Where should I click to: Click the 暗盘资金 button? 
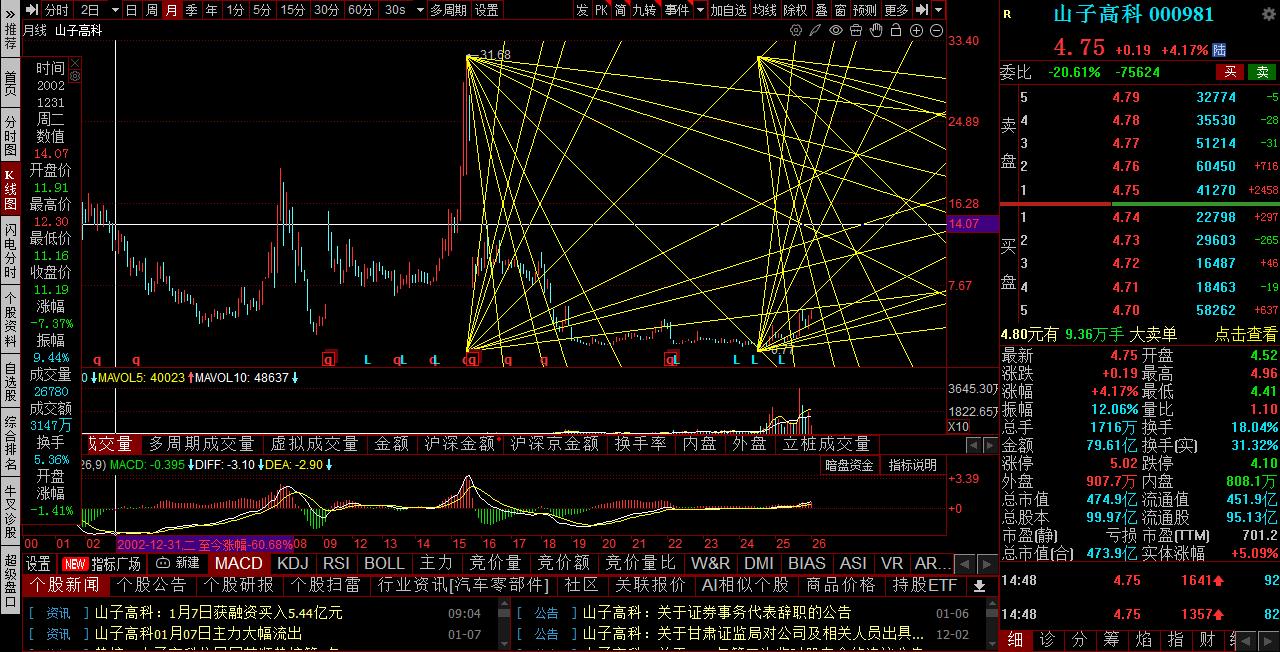pos(849,465)
